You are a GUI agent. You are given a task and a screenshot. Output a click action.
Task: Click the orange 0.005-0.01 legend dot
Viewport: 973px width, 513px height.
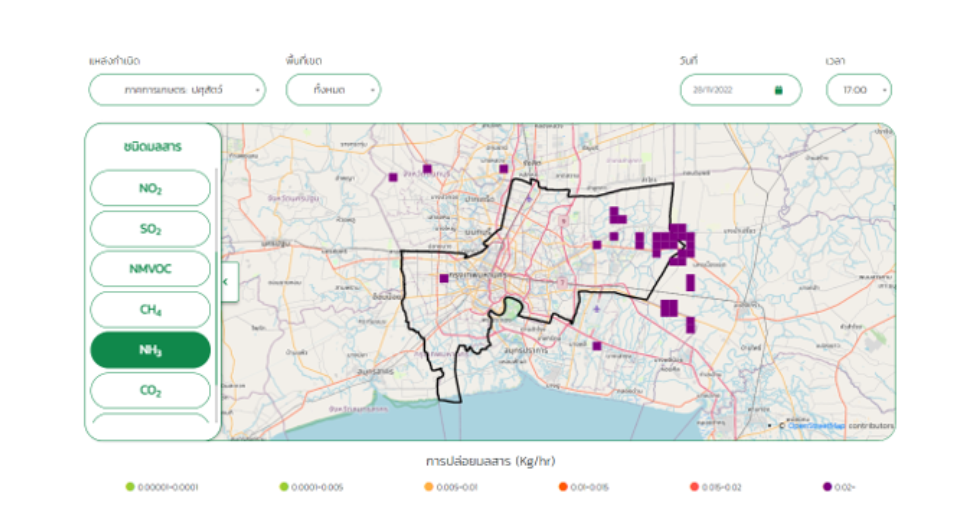pyautogui.click(x=428, y=487)
